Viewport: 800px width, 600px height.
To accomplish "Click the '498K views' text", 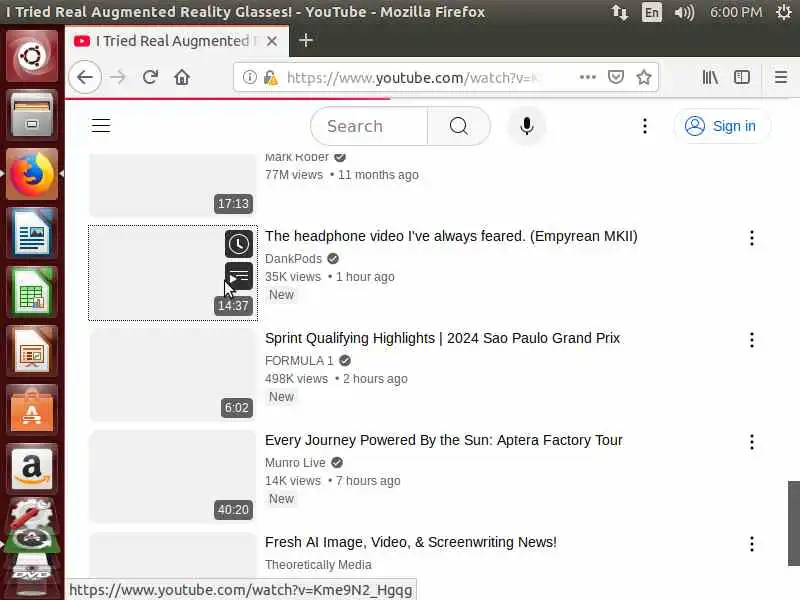I will pyautogui.click(x=296, y=379).
